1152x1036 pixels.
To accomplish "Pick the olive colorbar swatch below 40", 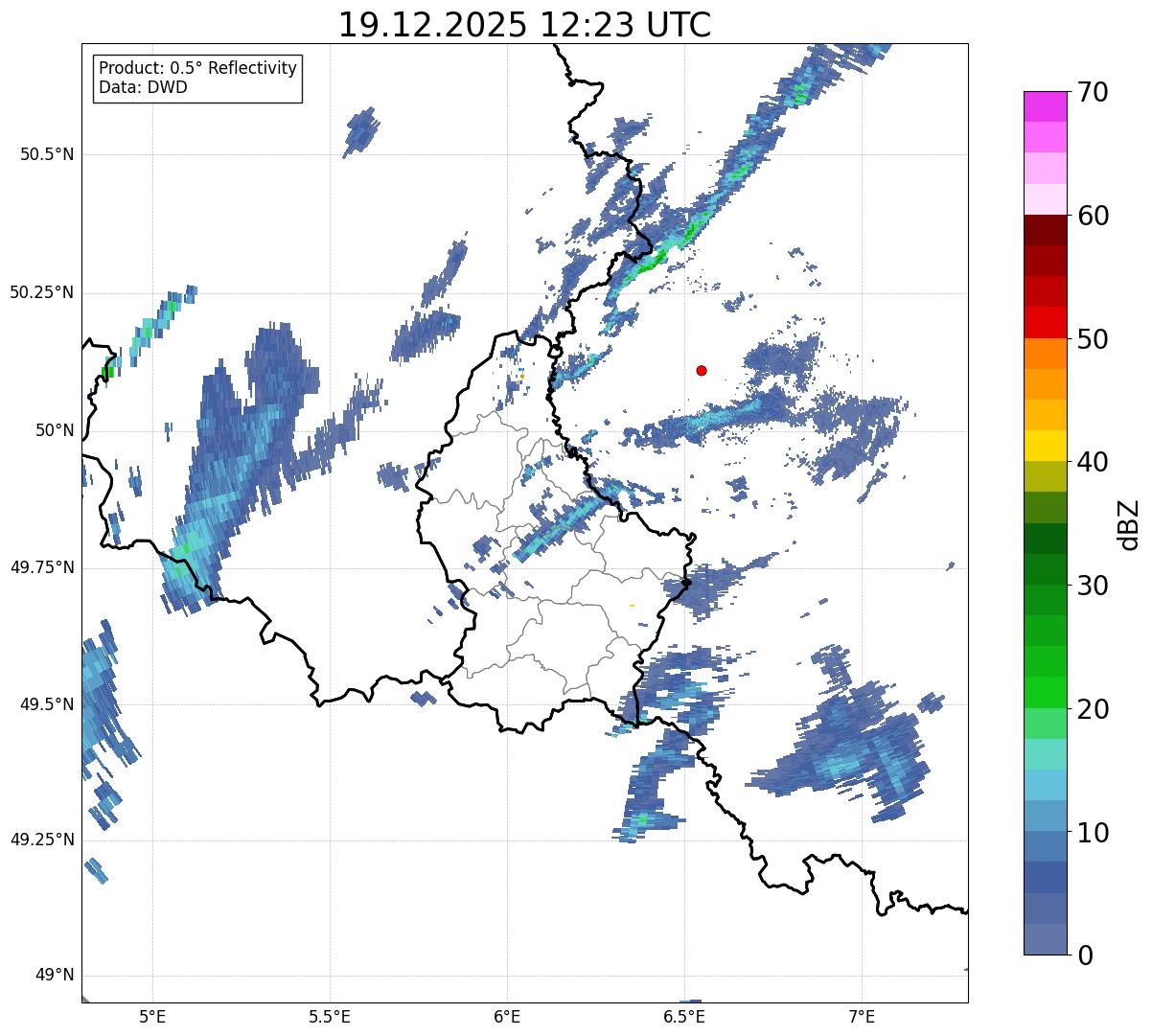I will [x=1045, y=476].
